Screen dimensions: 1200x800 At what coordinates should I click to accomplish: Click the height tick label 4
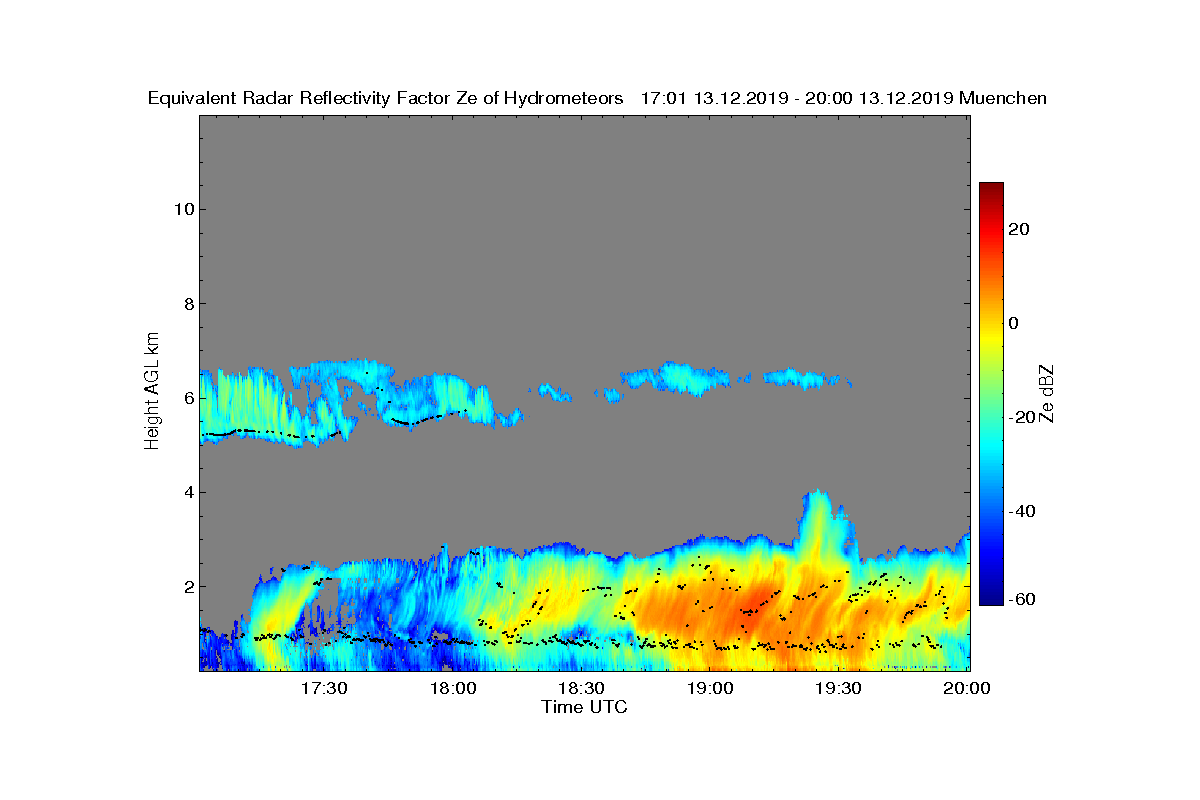pyautogui.click(x=187, y=492)
